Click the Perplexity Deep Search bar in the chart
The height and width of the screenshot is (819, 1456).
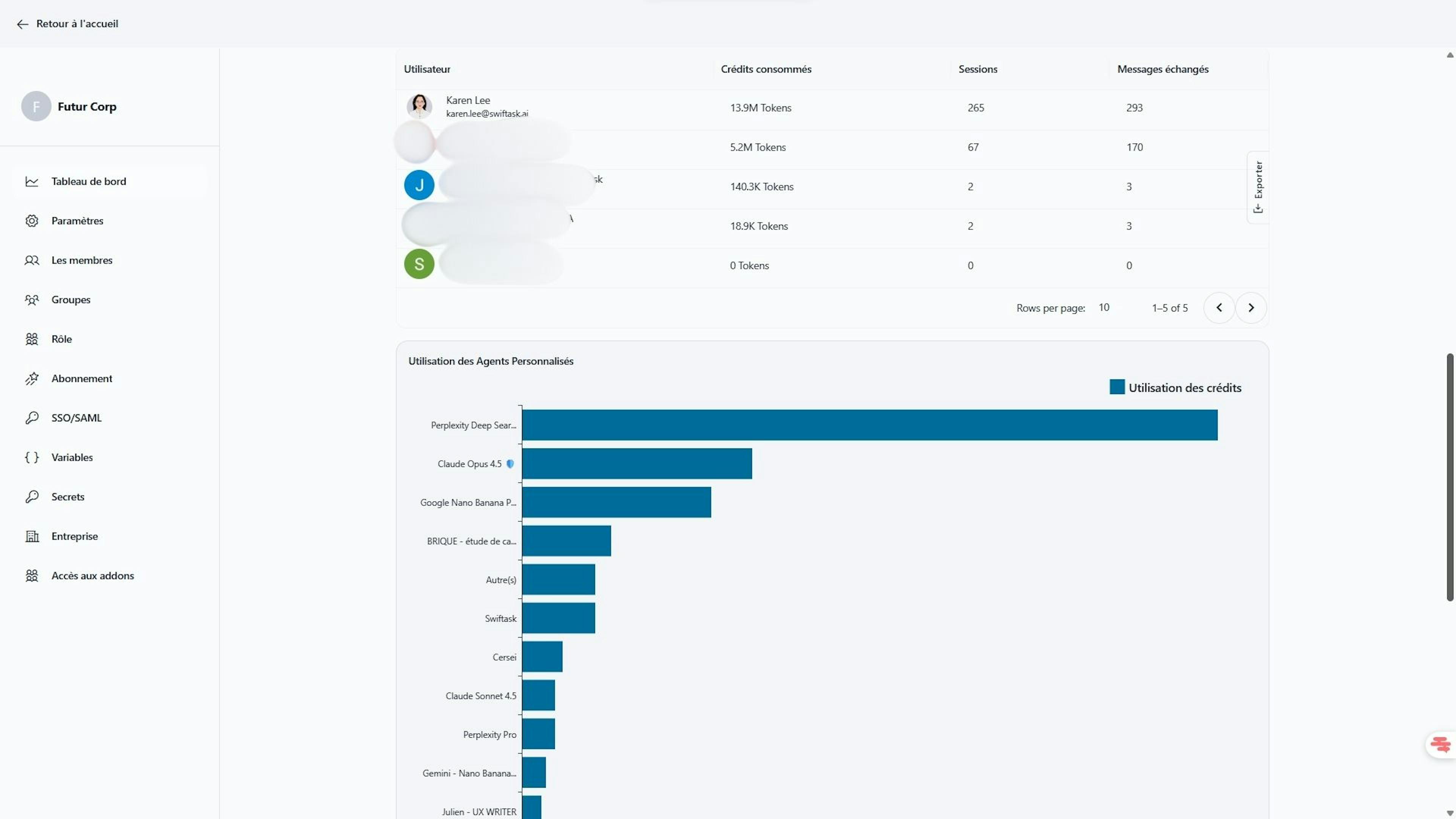tap(869, 425)
